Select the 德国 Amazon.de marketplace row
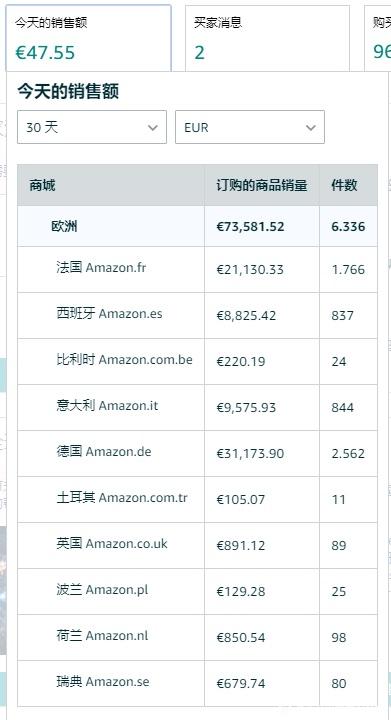The height and width of the screenshot is (720, 391). pos(197,453)
